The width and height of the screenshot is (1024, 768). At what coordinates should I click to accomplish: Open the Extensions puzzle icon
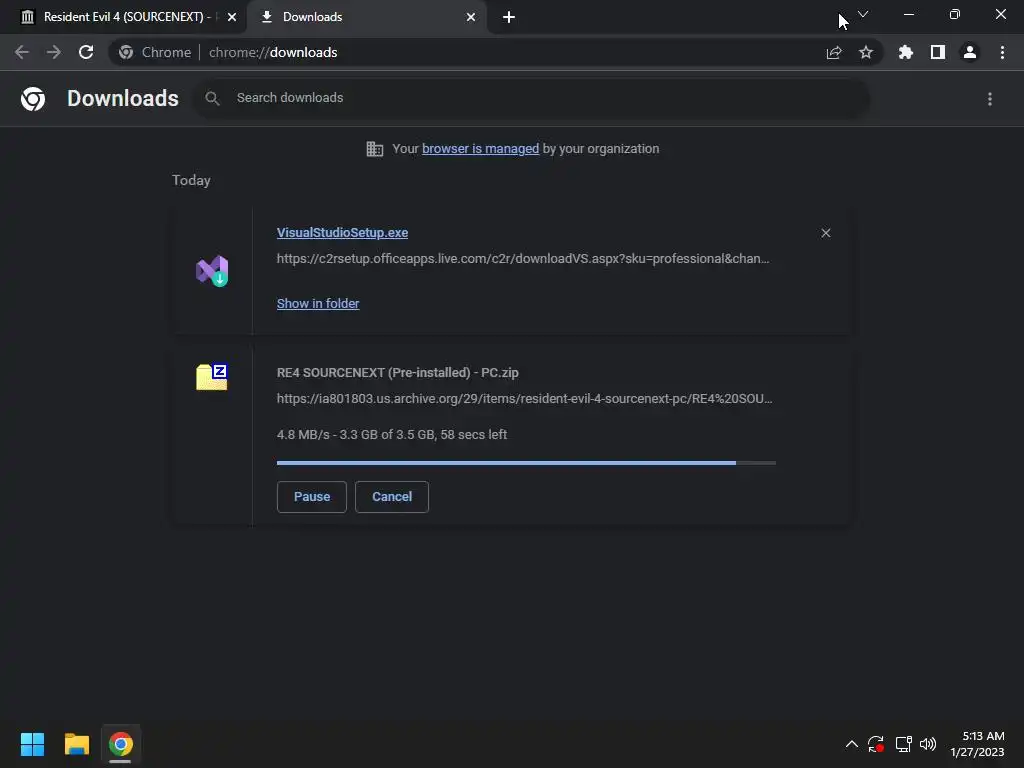[906, 52]
